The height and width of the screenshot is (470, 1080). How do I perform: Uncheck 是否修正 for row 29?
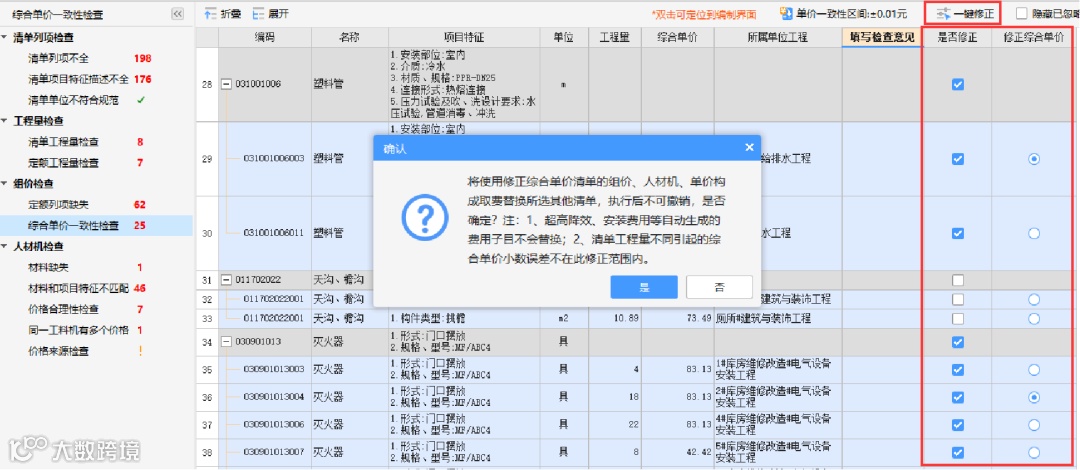click(x=957, y=159)
